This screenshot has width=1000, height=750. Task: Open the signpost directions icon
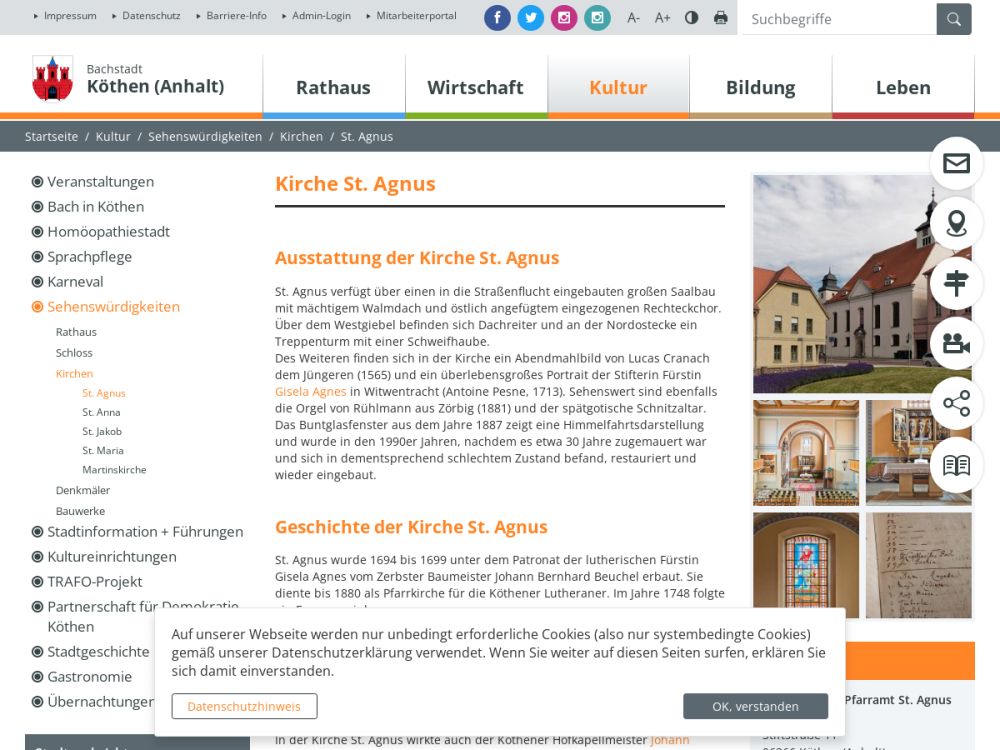(x=956, y=283)
